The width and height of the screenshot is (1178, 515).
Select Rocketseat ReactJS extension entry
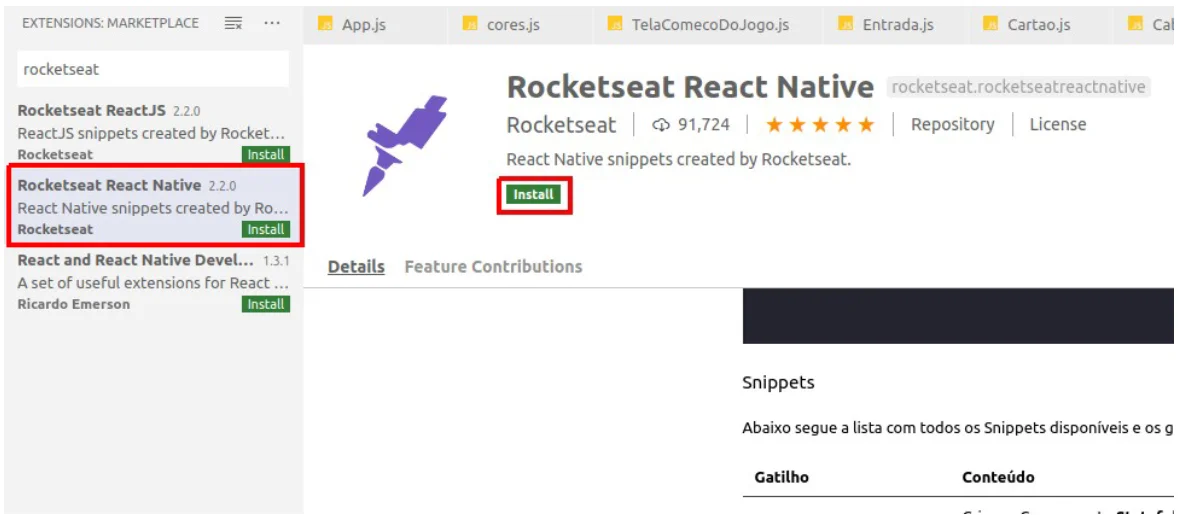(x=153, y=132)
